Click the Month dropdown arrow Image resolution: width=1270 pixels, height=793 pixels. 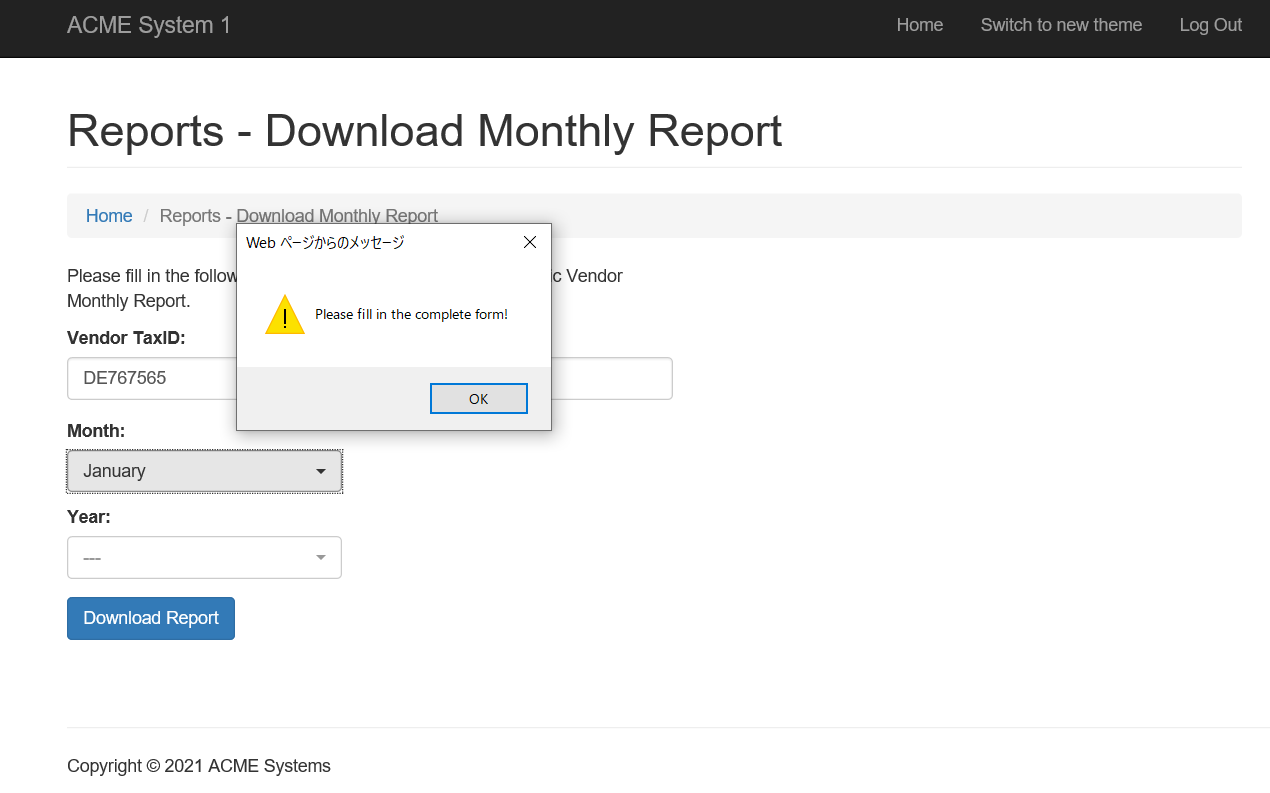(321, 471)
